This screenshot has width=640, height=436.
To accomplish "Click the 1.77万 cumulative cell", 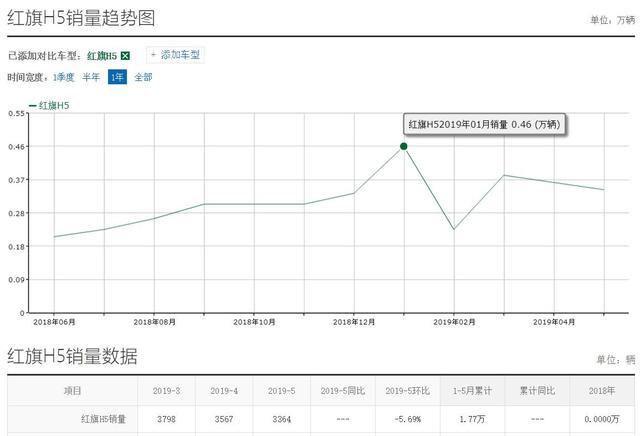I will point(472,419).
